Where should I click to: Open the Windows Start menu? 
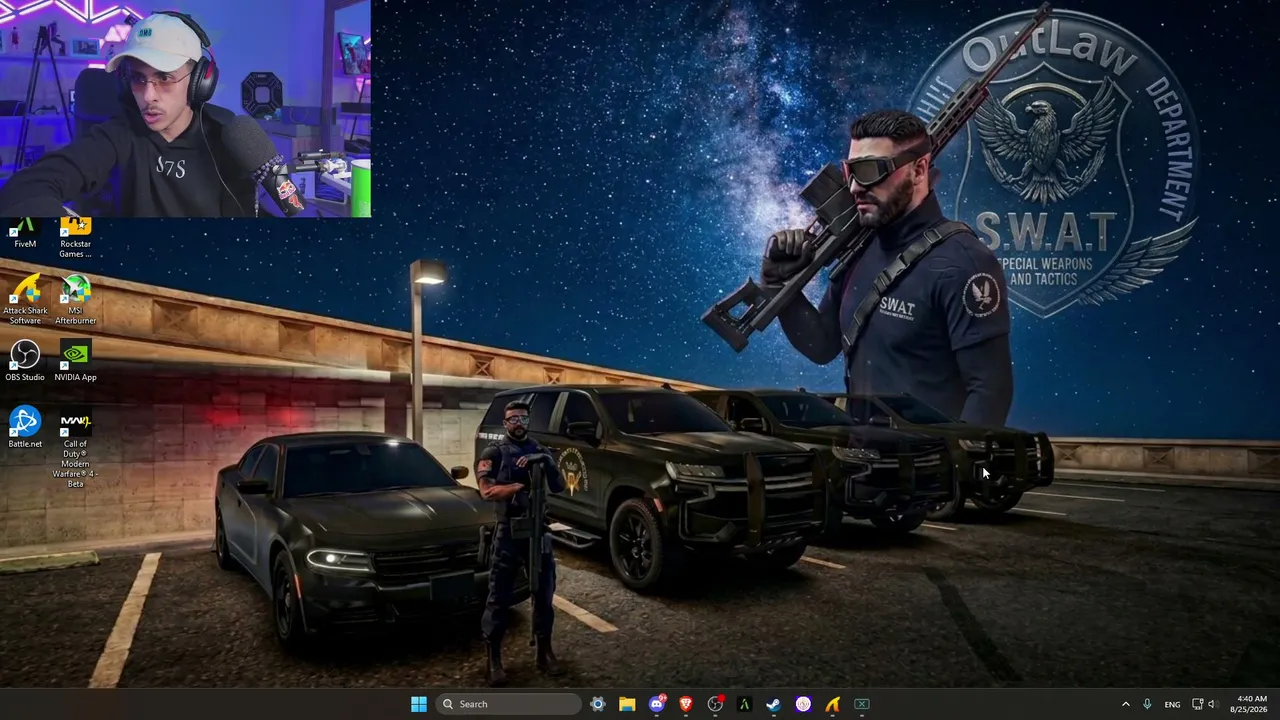(x=419, y=704)
